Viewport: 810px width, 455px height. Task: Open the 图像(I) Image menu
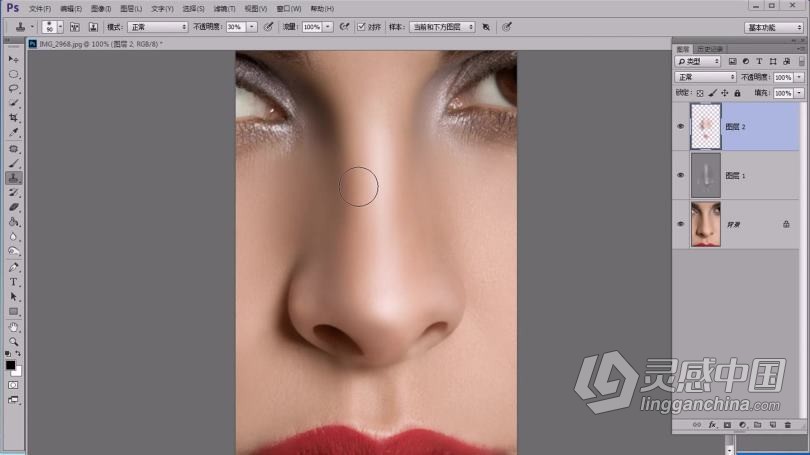click(x=101, y=9)
